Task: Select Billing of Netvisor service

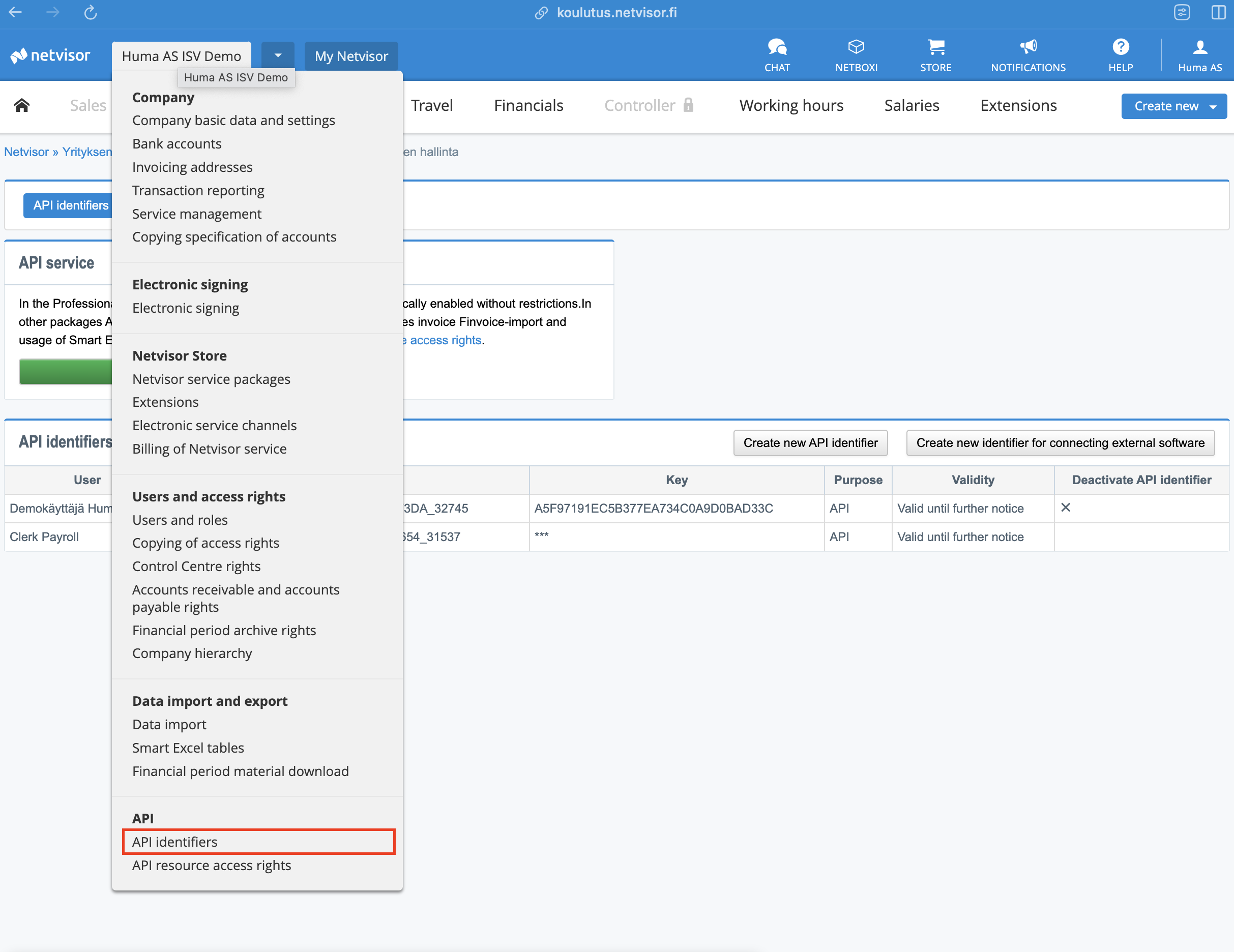Action: 209,449
